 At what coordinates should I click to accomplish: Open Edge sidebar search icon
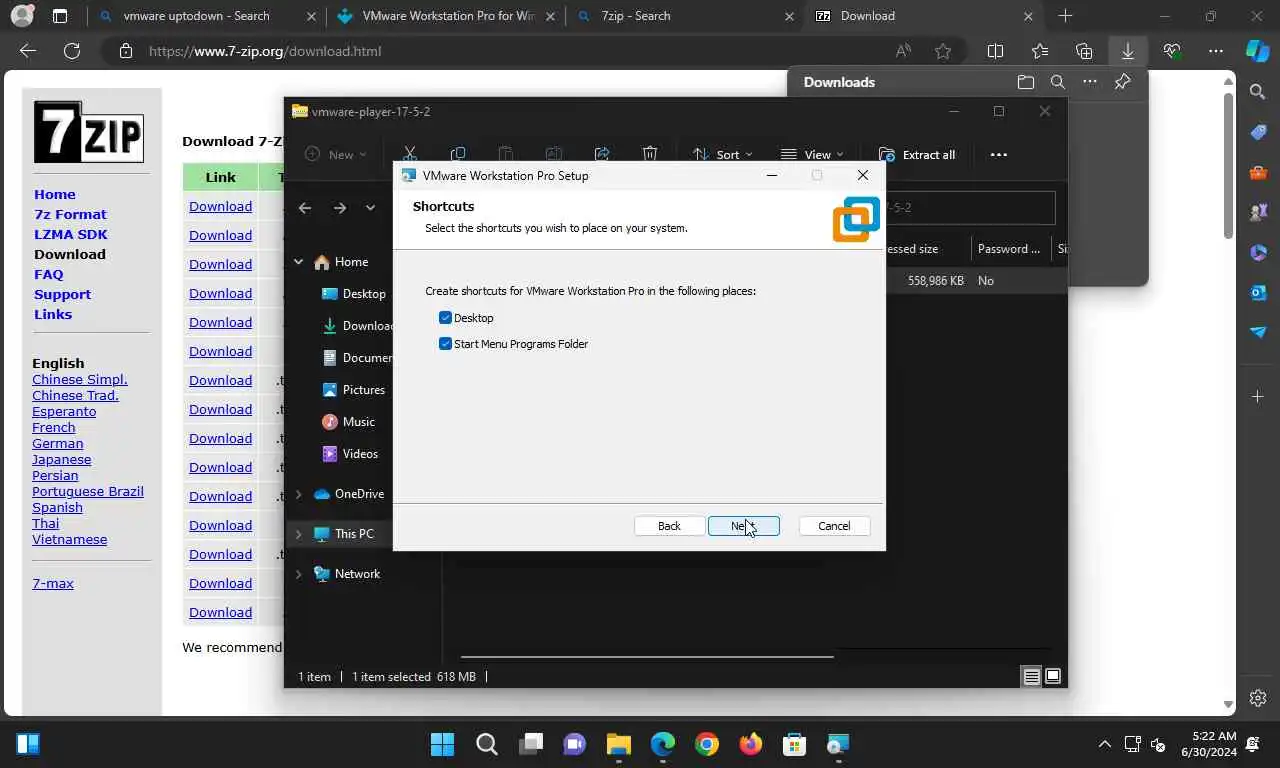[x=1258, y=92]
